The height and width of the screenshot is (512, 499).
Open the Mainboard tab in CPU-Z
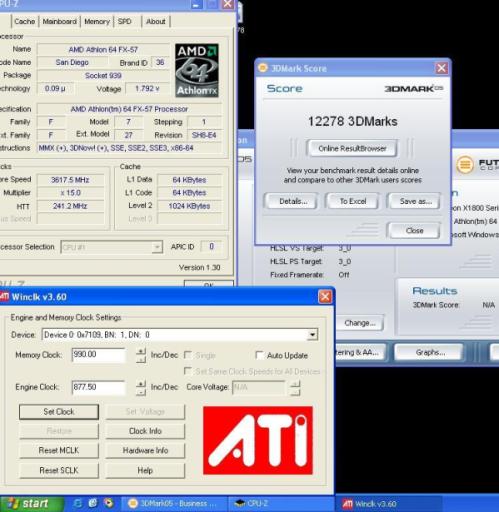click(60, 21)
